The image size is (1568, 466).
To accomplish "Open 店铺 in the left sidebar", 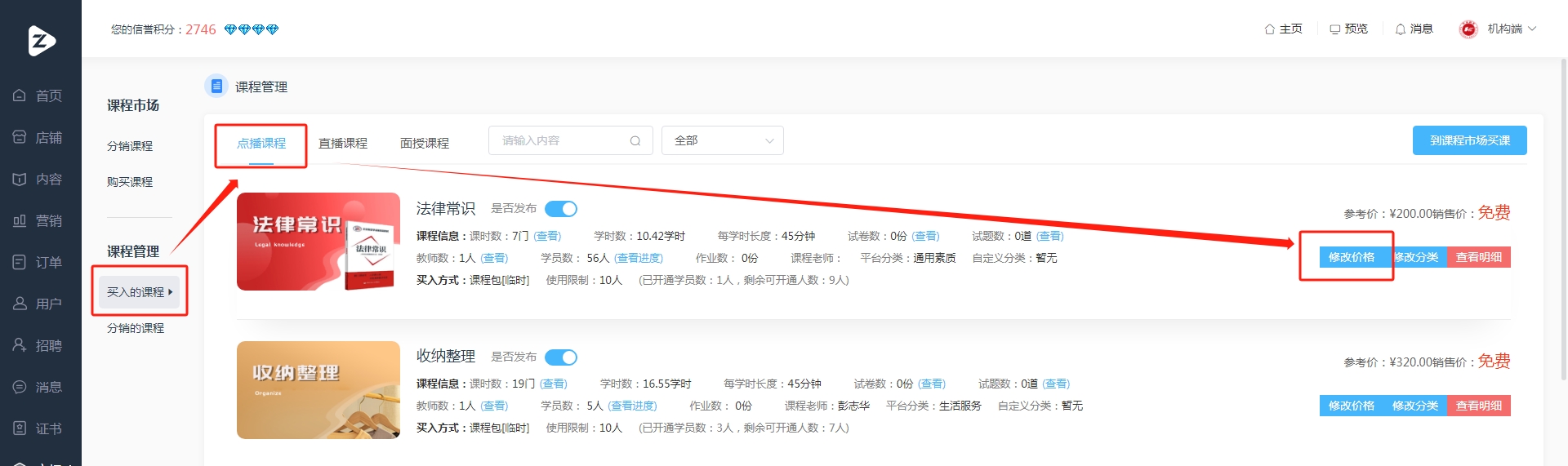I will 38,137.
